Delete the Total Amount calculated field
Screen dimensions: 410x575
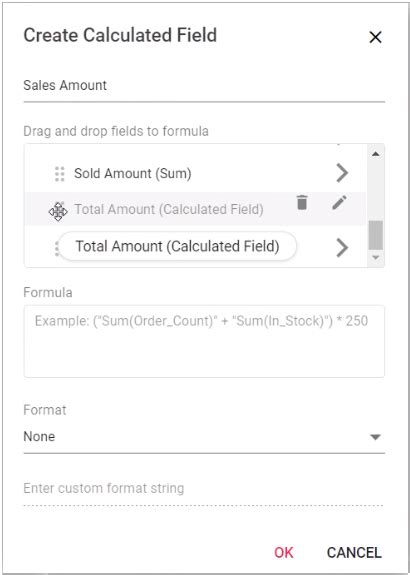301,202
